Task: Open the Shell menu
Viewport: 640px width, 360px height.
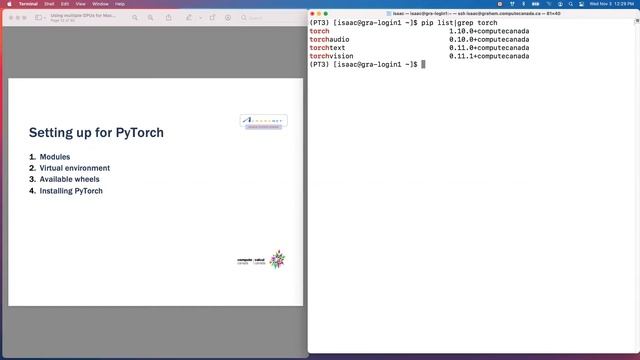Action: point(49,4)
